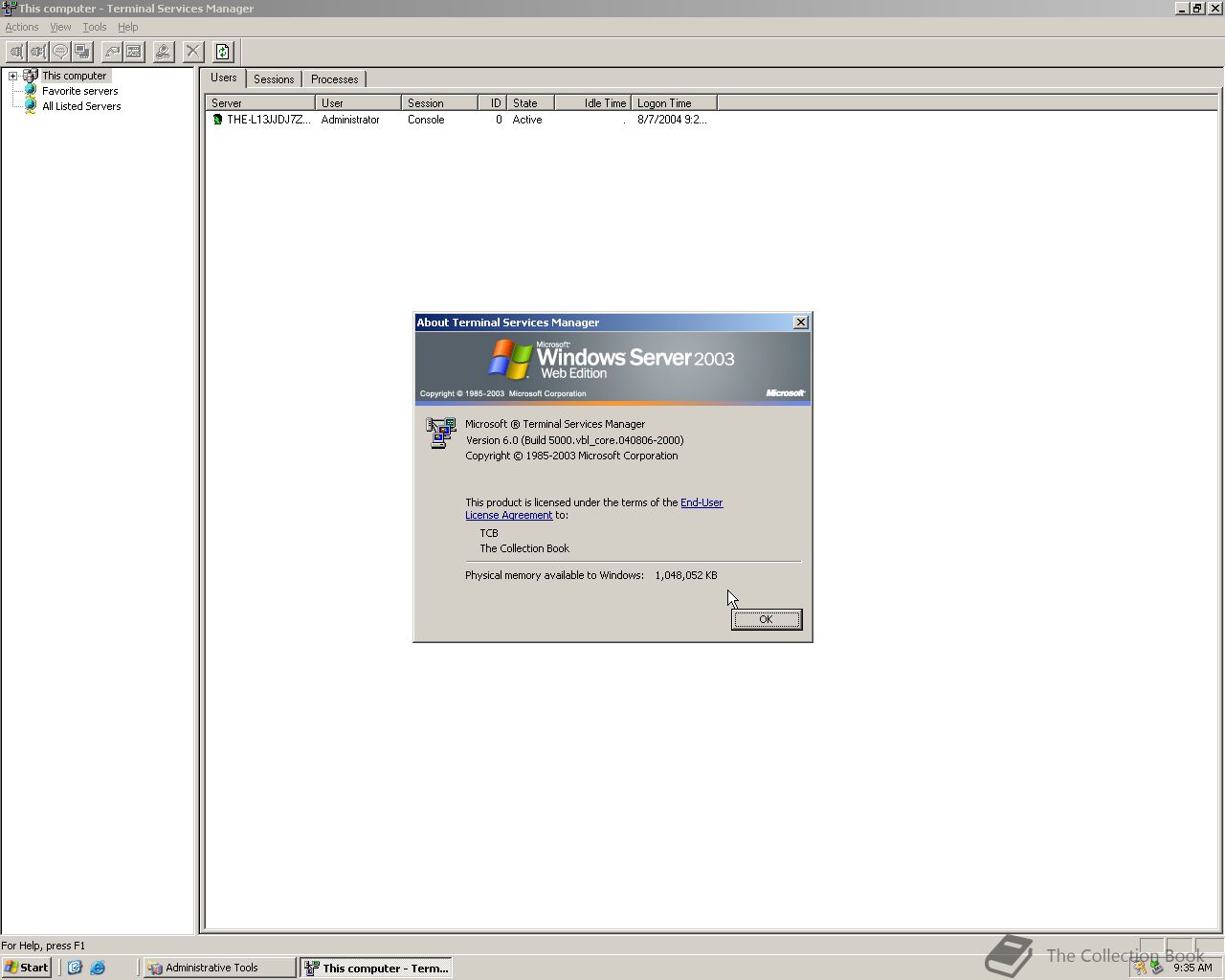Image resolution: width=1225 pixels, height=980 pixels.
Task: Click the green Refresh toolbar icon
Action: pyautogui.click(x=223, y=52)
